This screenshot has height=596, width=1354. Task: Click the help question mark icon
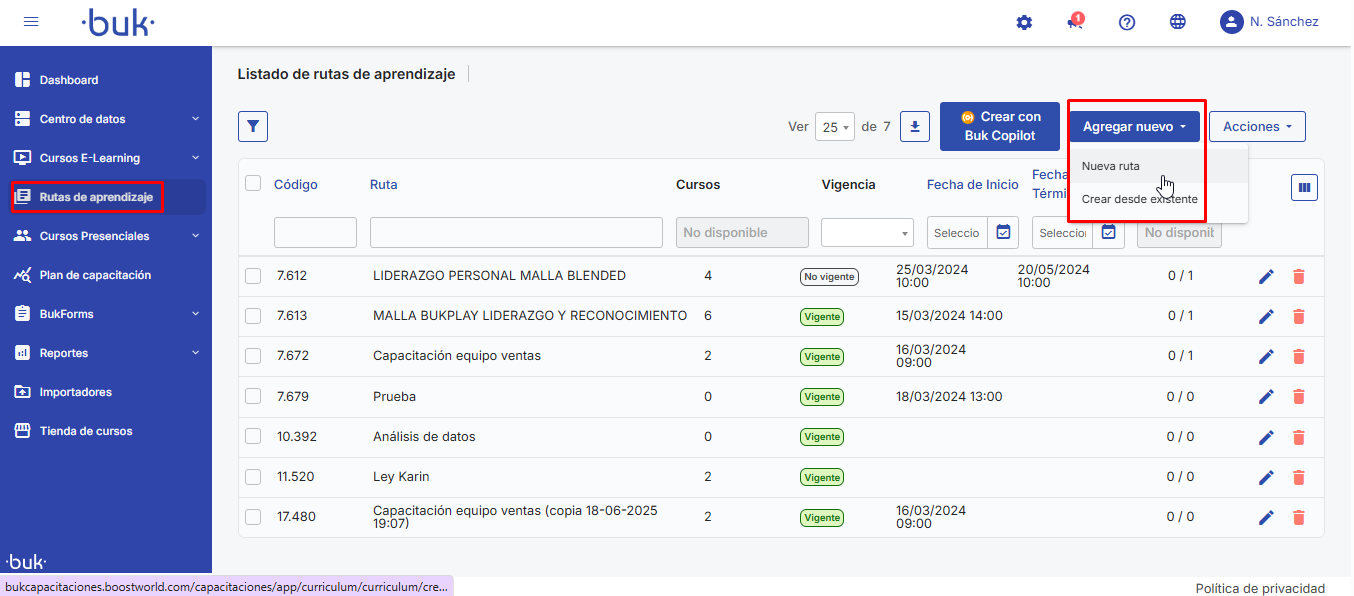[1127, 22]
